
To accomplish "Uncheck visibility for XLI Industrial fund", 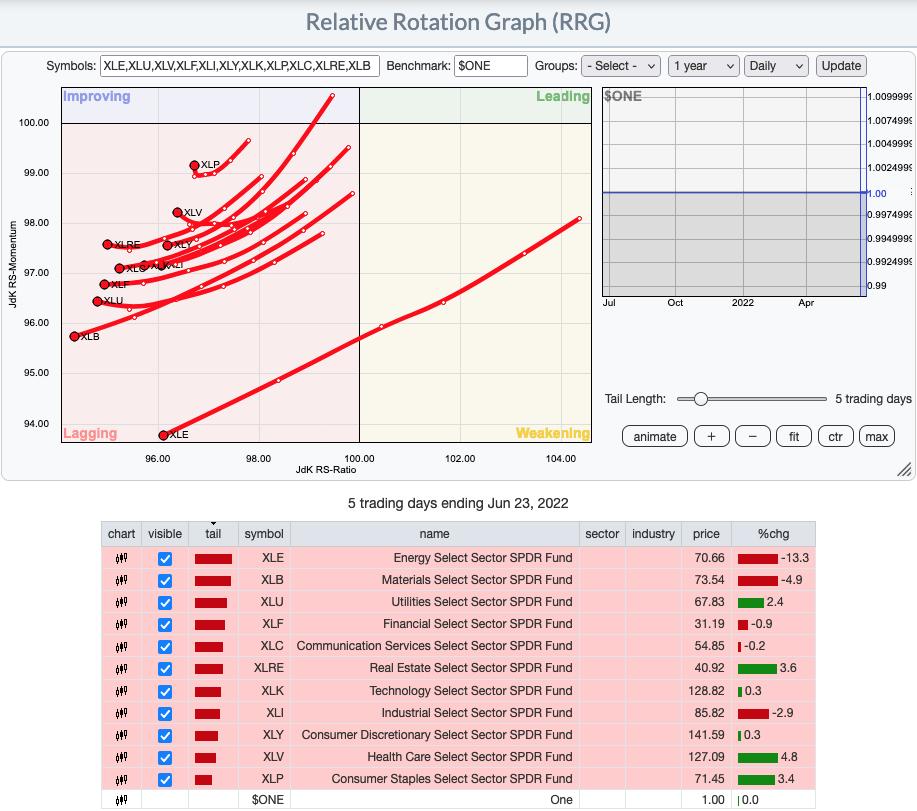I will 165,714.
